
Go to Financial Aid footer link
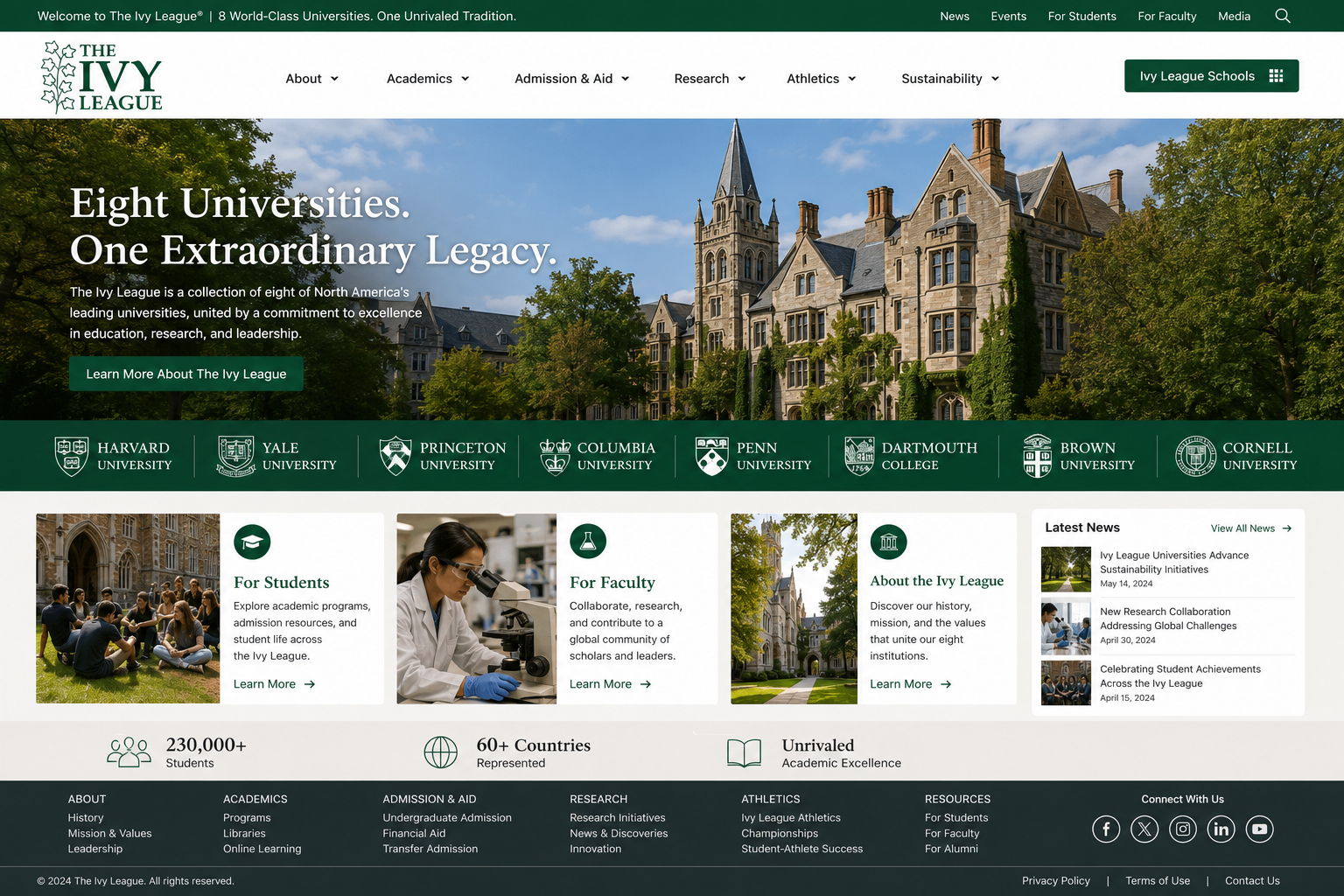414,834
